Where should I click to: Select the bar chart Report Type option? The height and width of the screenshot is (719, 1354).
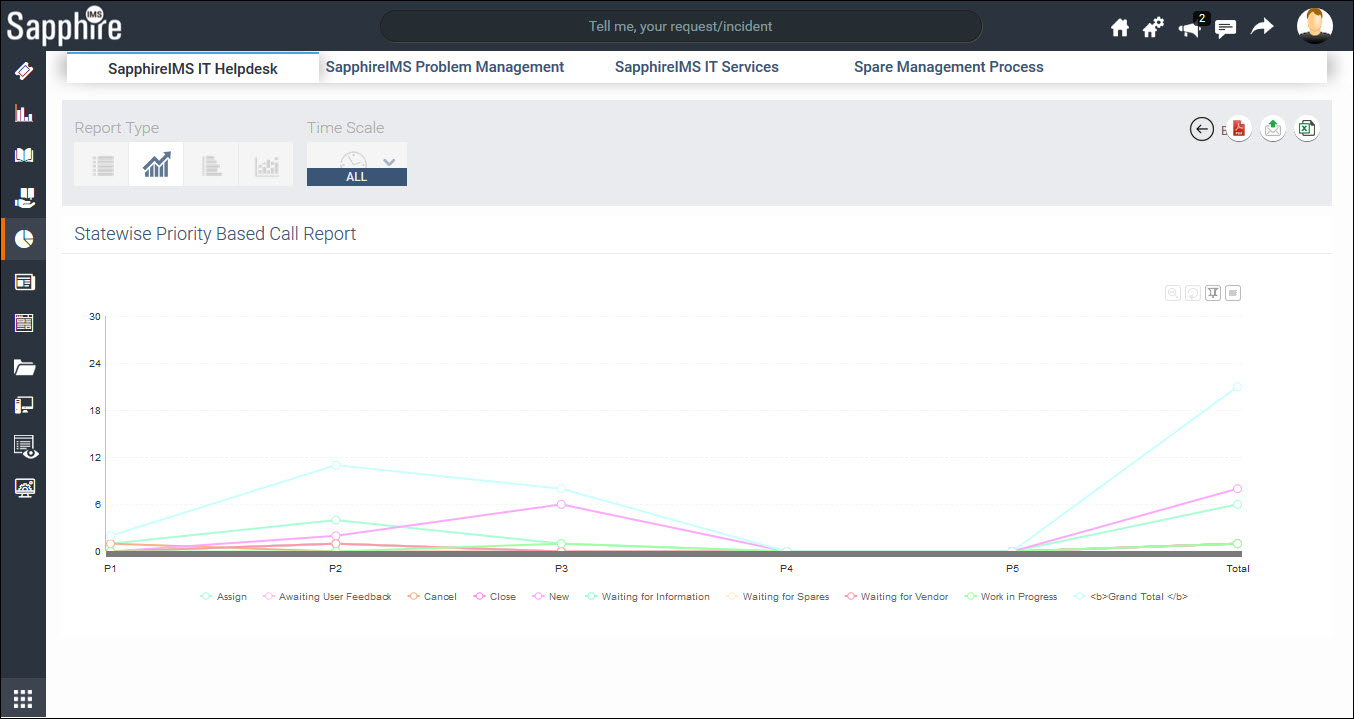265,164
